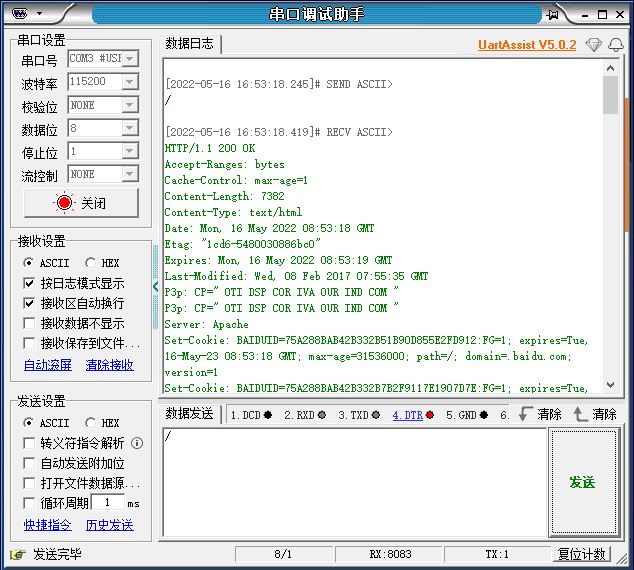Click the 自动滚屏 link
Screen dimensions: 634x570
[x=48, y=365]
